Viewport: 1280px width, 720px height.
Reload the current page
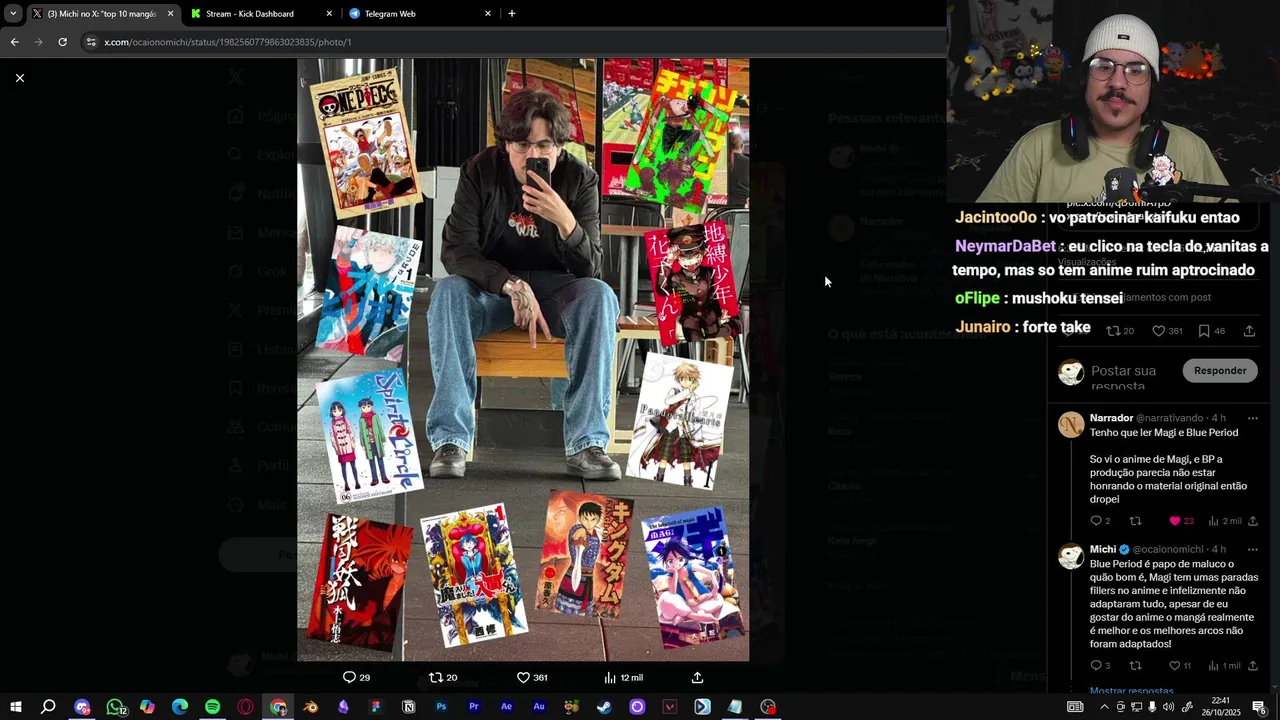(62, 42)
